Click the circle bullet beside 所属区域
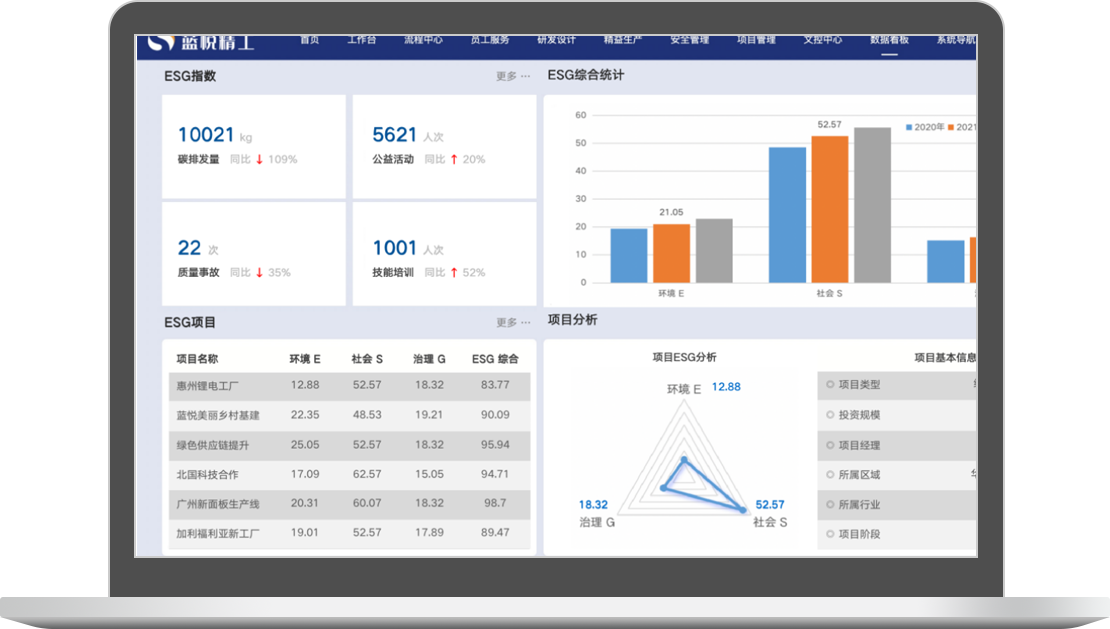1110x629 pixels. [829, 475]
